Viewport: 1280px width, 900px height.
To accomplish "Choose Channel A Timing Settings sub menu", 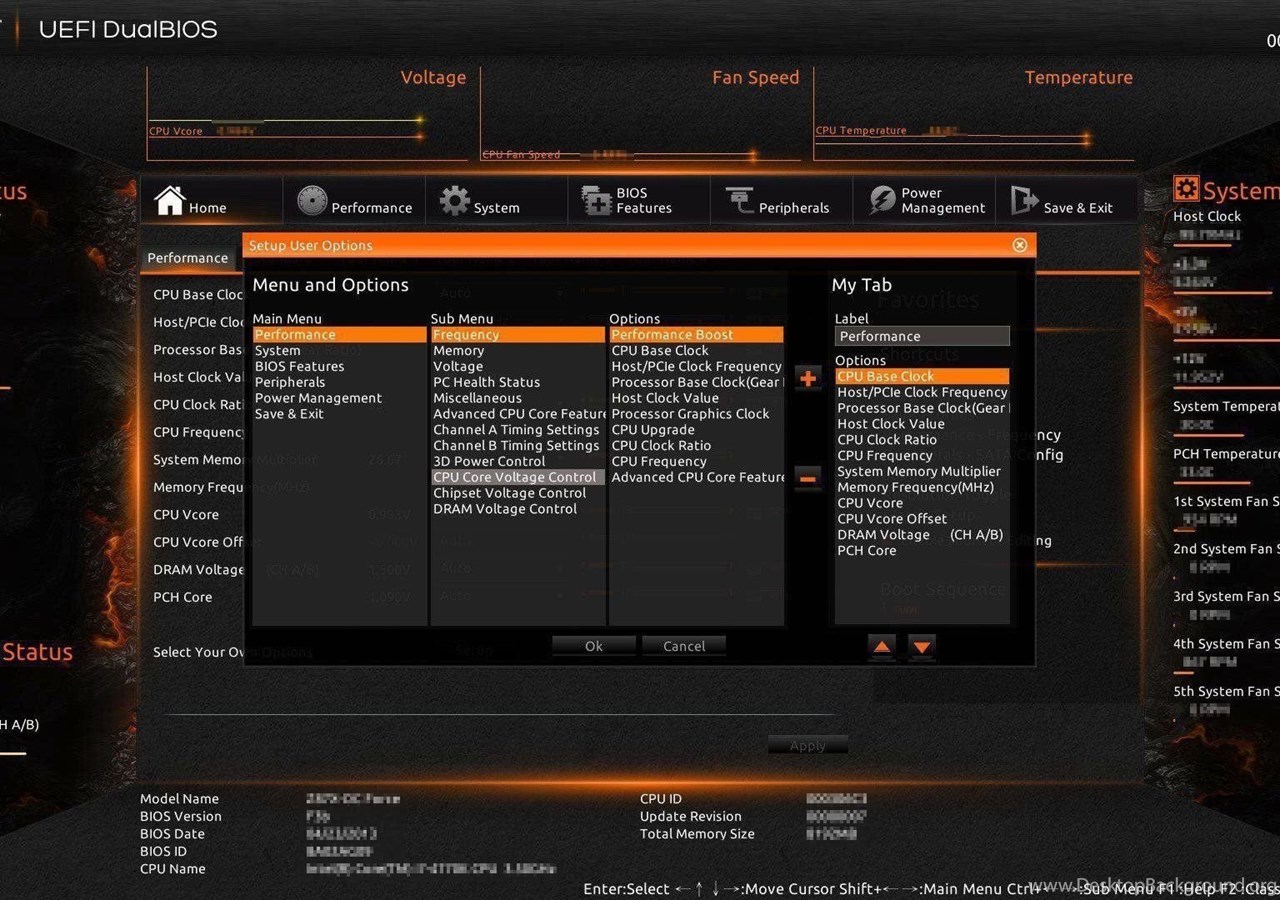I will click(x=518, y=430).
